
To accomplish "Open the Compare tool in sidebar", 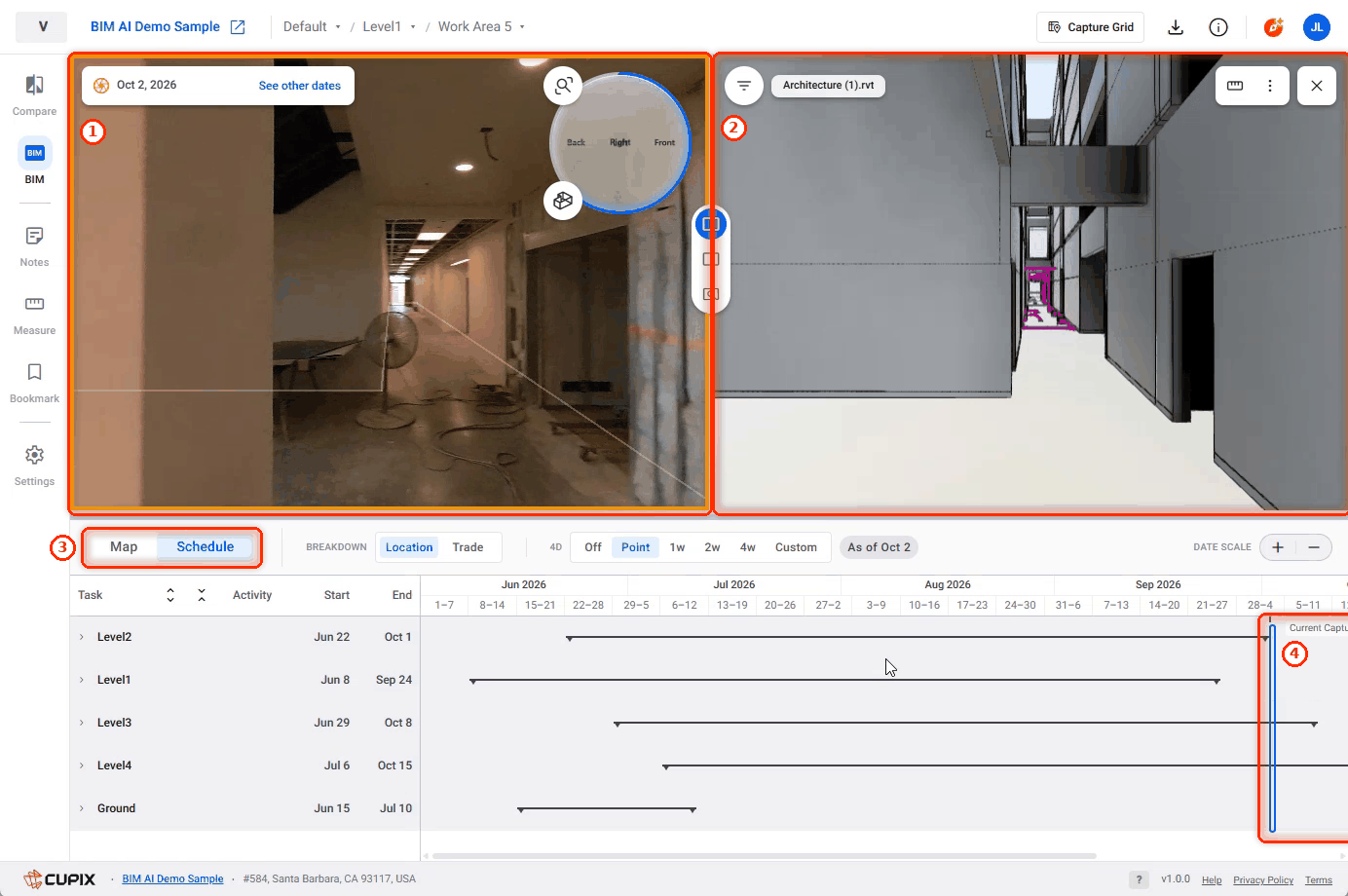I will click(34, 95).
